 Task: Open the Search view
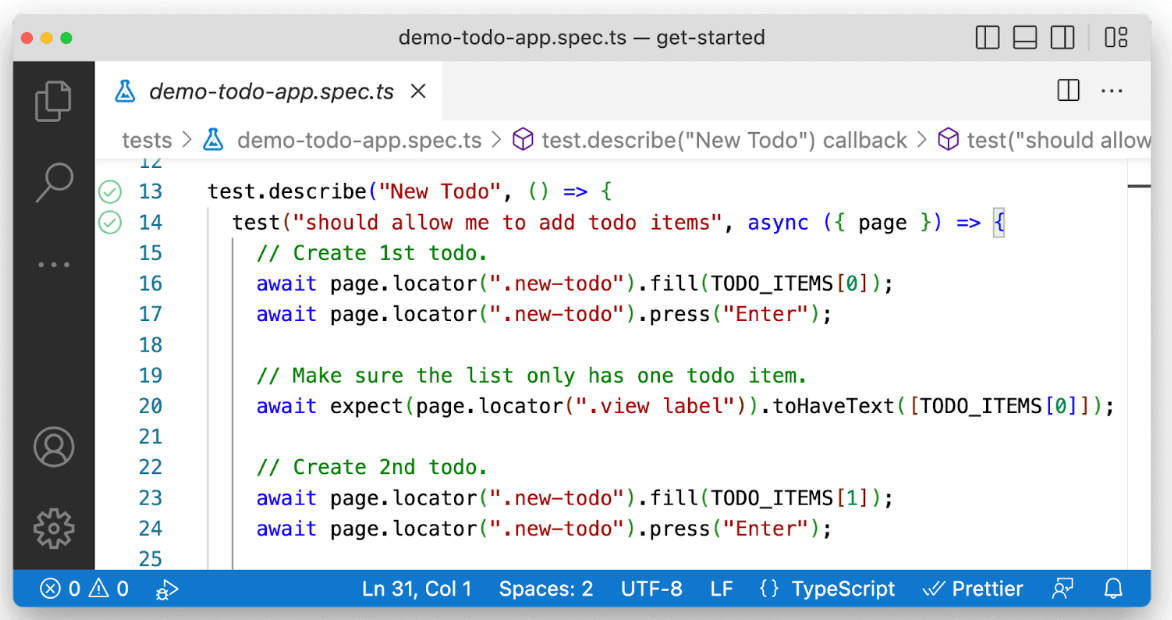53,181
